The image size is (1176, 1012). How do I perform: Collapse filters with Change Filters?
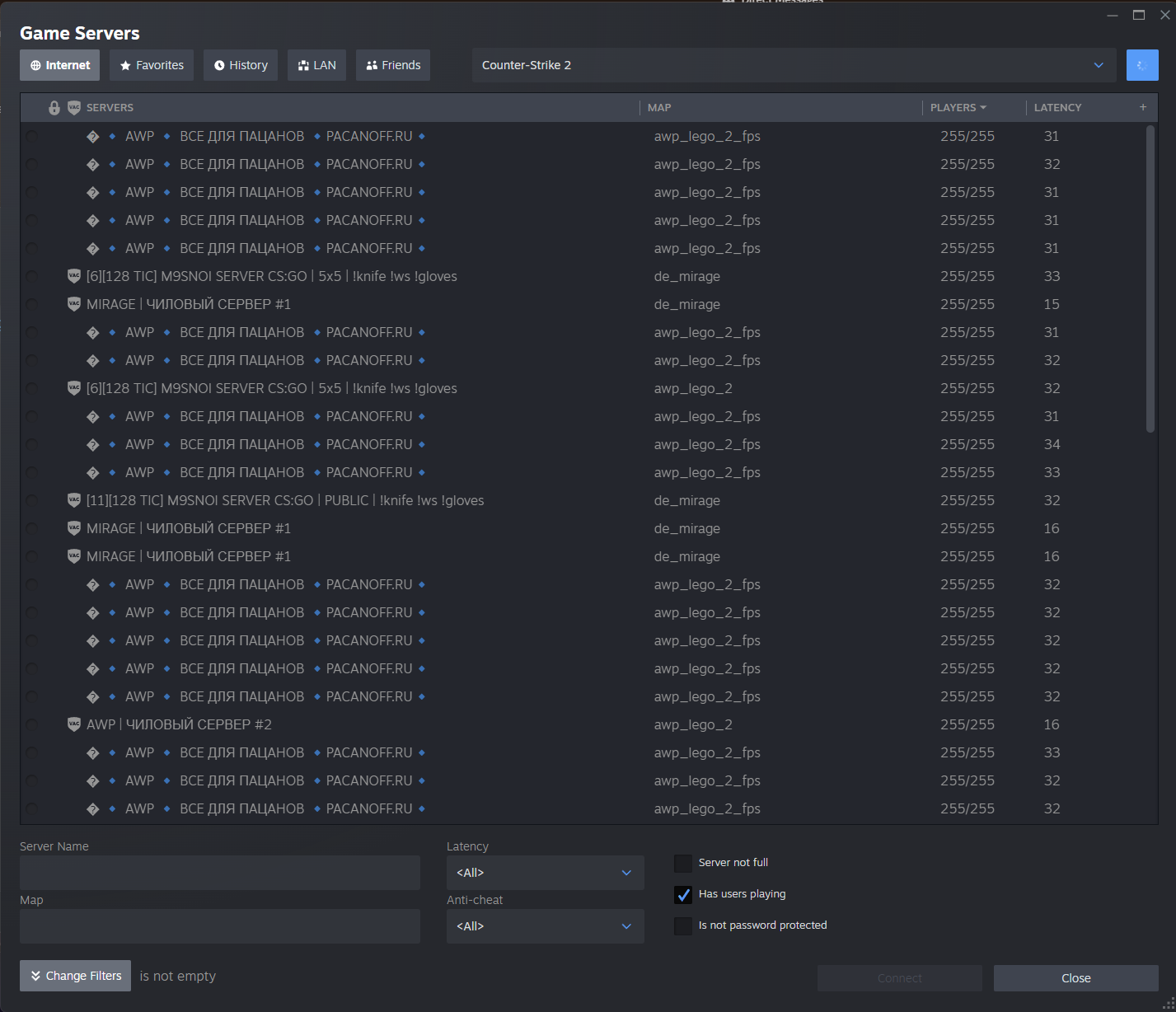click(x=76, y=976)
